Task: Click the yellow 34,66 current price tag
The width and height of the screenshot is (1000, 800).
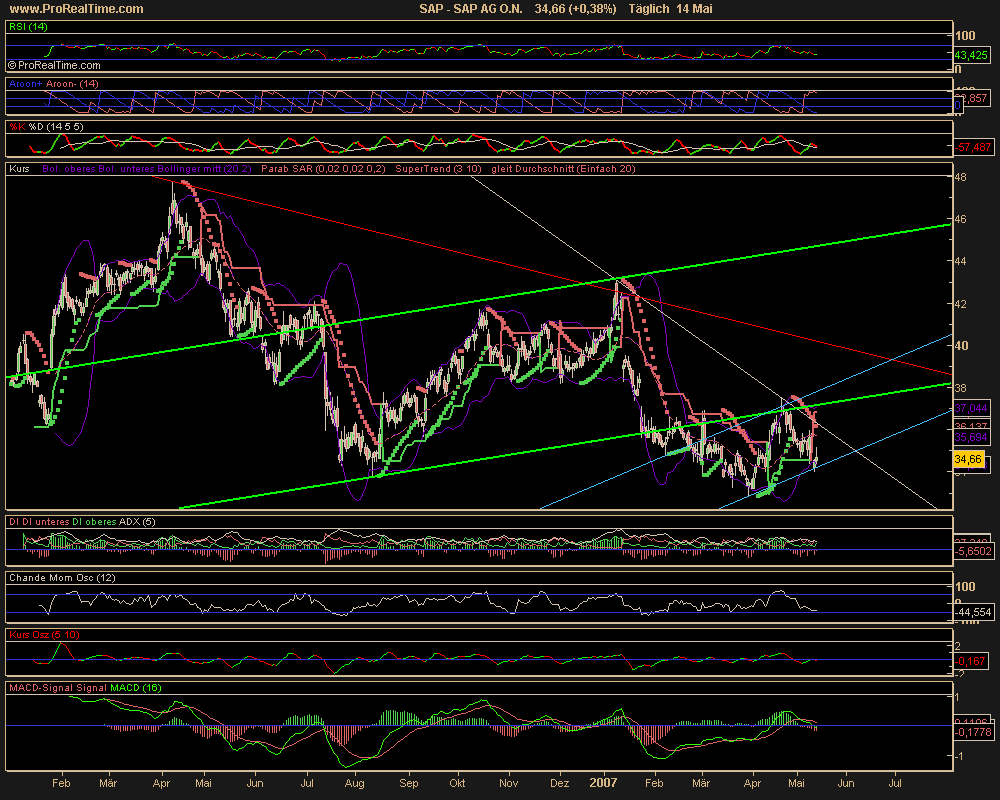Action: click(968, 459)
